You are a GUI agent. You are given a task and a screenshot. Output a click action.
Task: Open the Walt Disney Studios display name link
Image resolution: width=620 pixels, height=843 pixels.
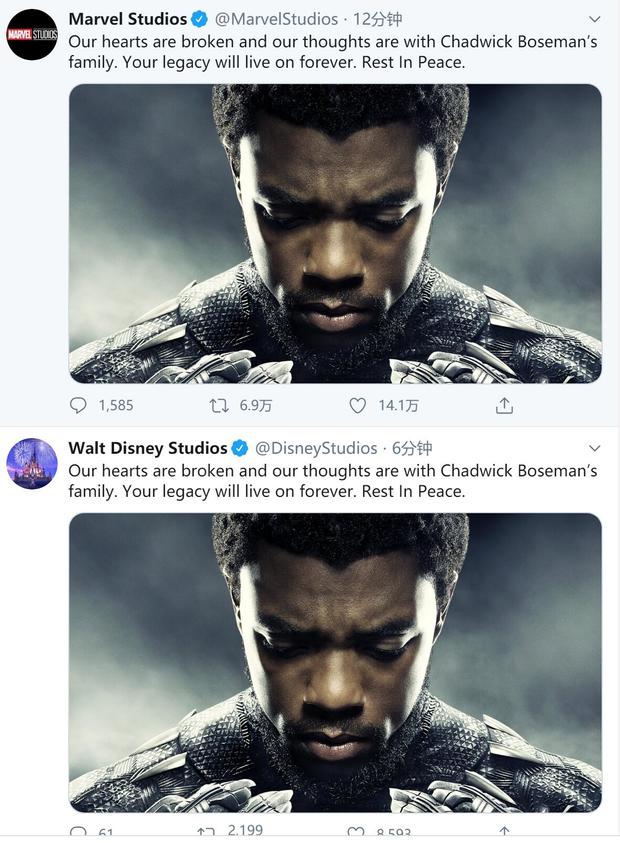[x=148, y=448]
